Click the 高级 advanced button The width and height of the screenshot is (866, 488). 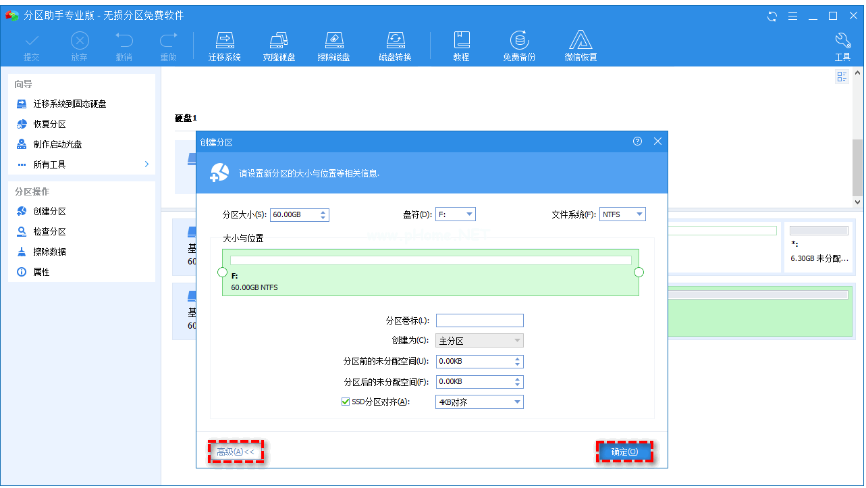(235, 453)
